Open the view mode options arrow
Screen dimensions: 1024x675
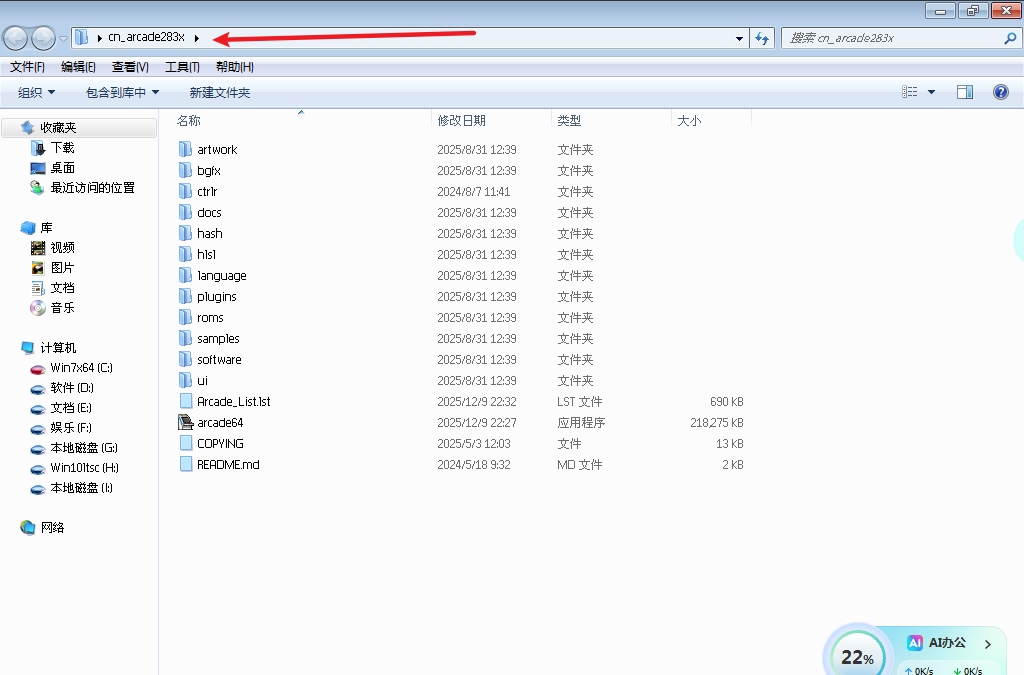point(932,92)
